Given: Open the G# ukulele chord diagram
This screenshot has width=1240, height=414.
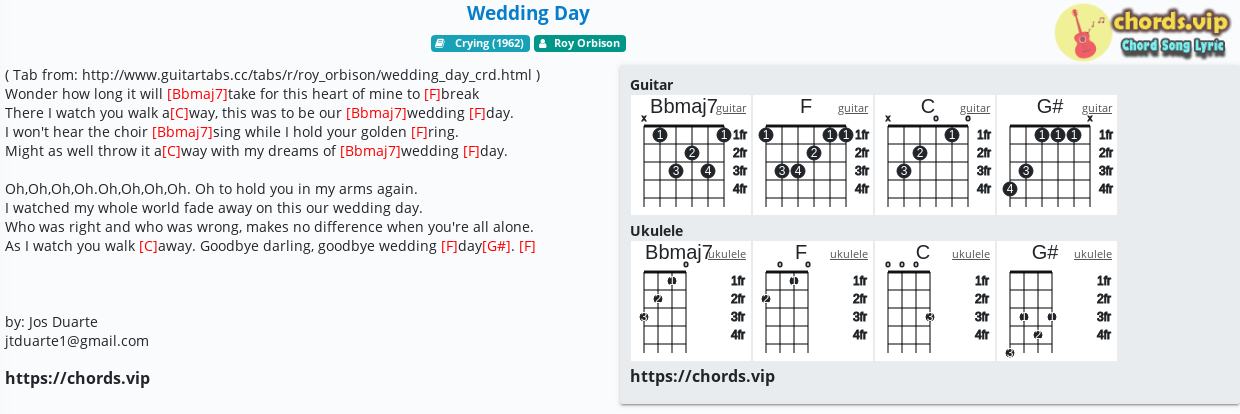Looking at the screenshot, I should [x=1057, y=301].
